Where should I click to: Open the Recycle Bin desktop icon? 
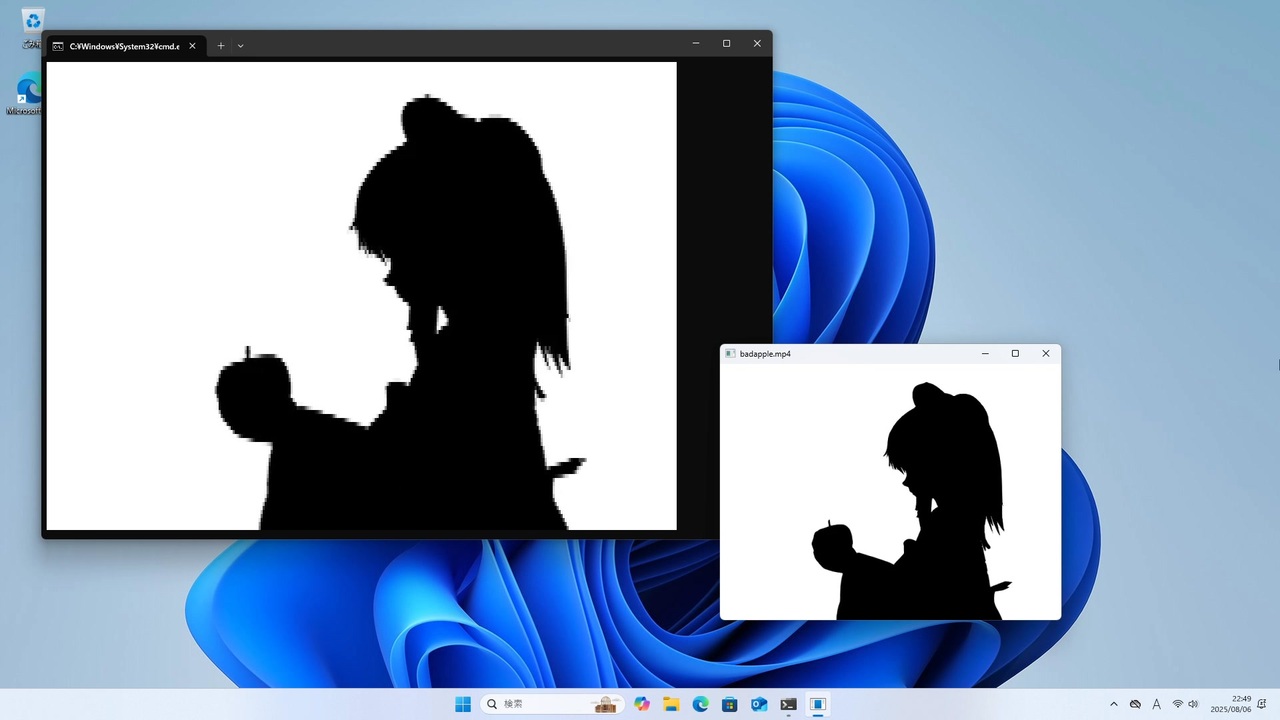[x=32, y=26]
